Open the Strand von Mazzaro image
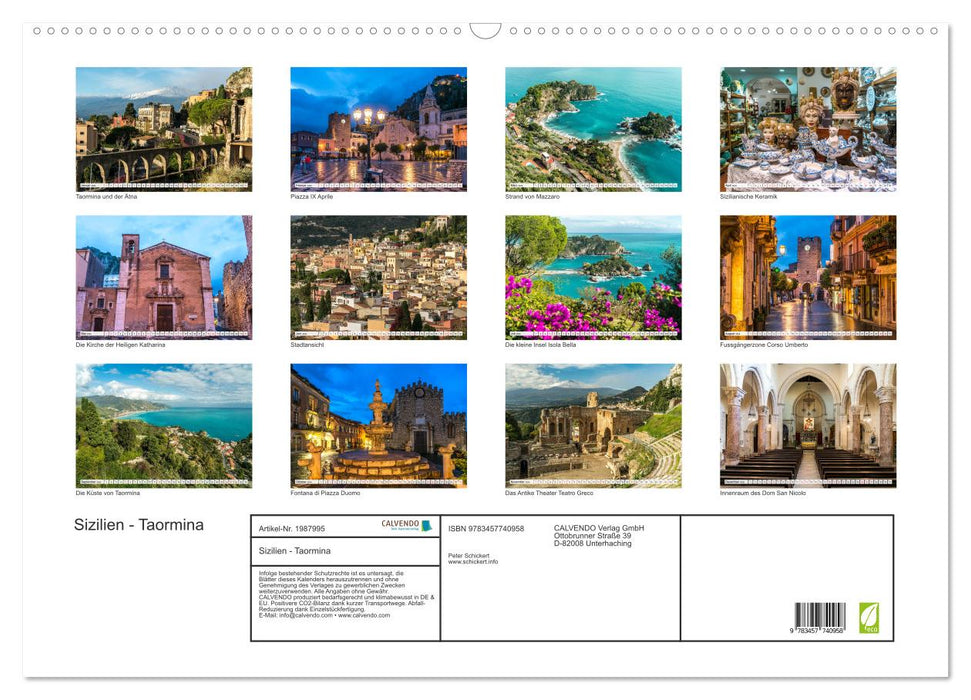 click(x=593, y=129)
